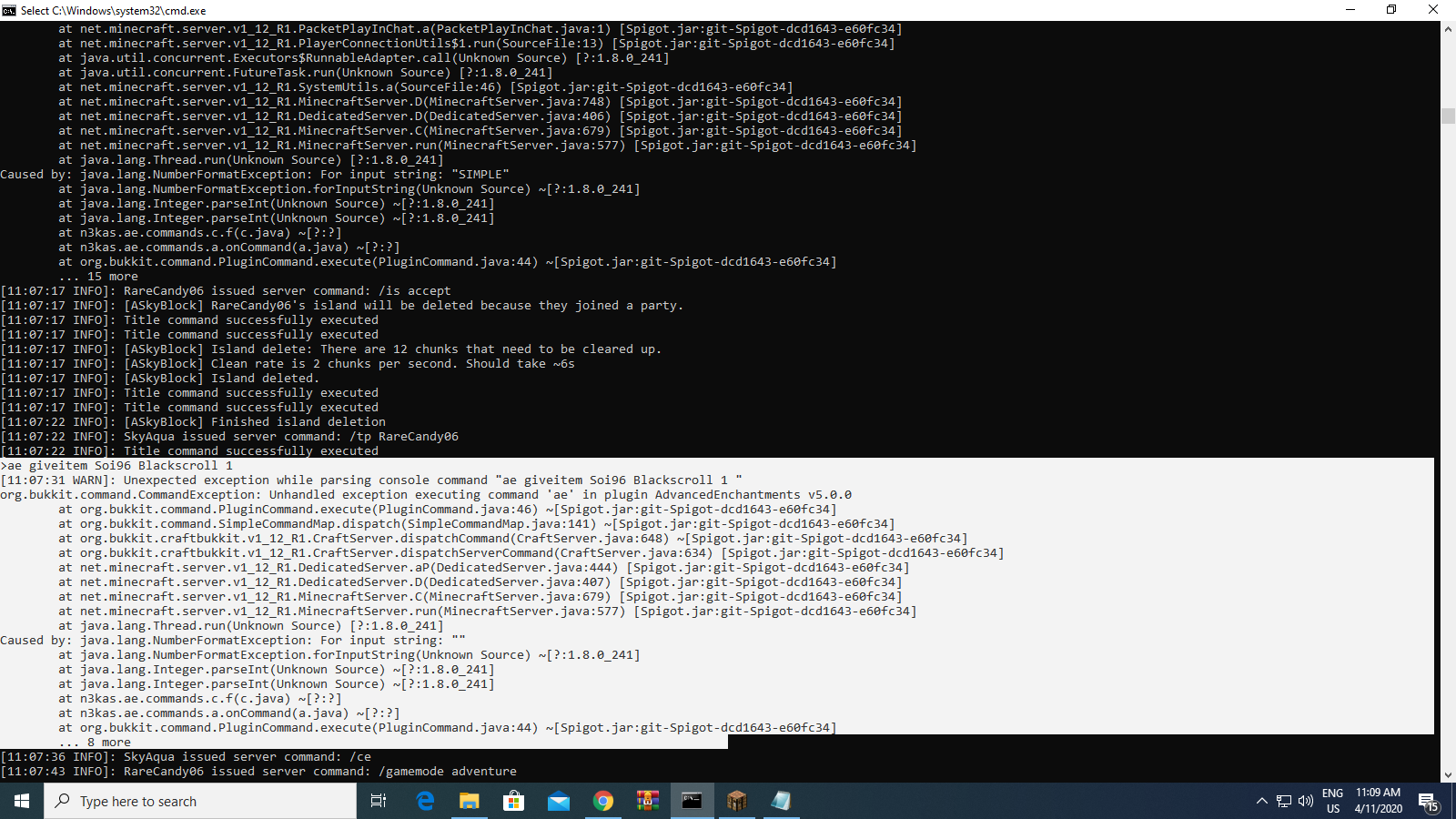Click the stack line containing "FutureTask.run"
Viewport: 1456px width, 819px height.
click(x=306, y=73)
